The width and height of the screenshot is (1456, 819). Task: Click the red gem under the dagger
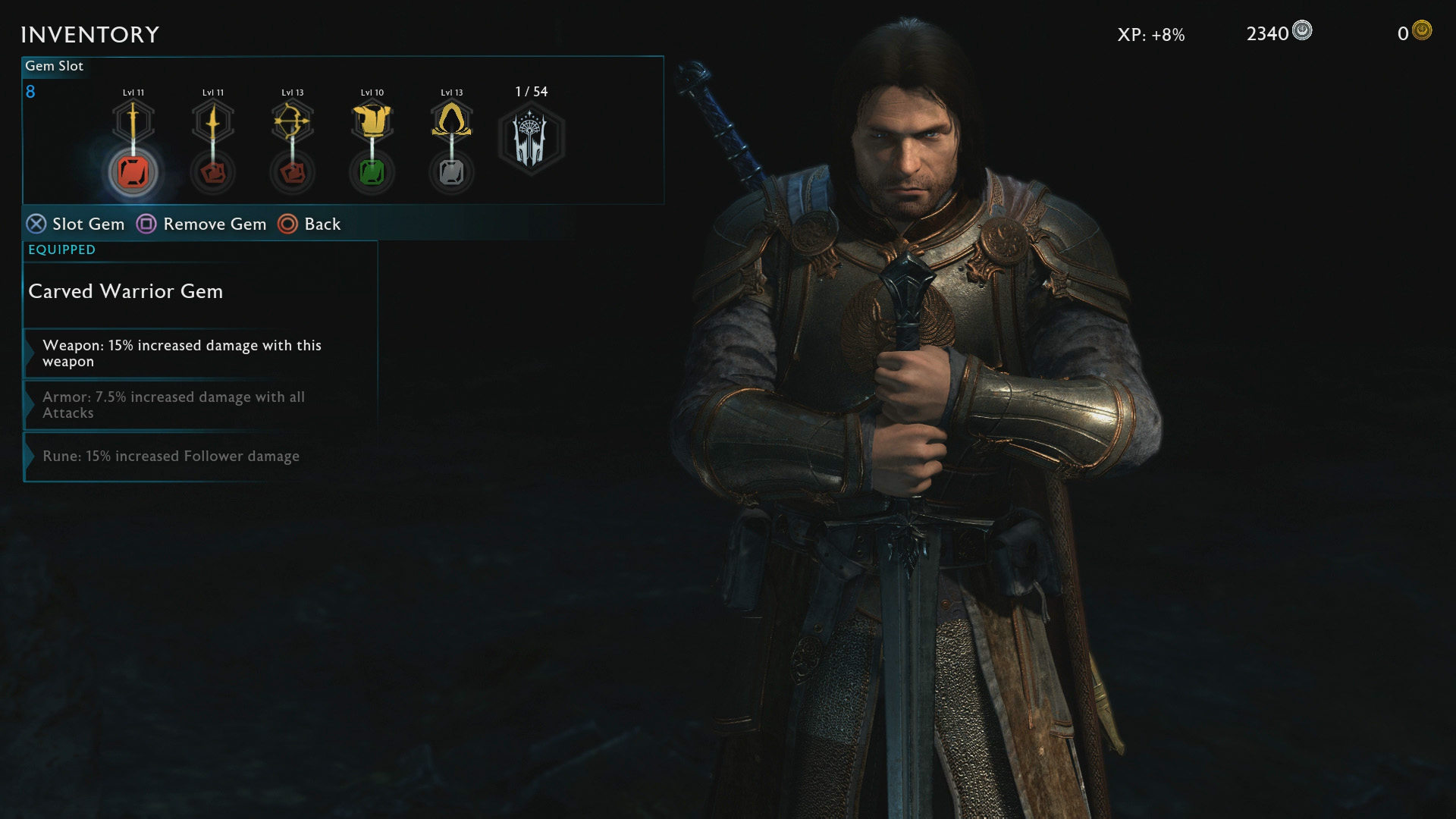(x=213, y=173)
